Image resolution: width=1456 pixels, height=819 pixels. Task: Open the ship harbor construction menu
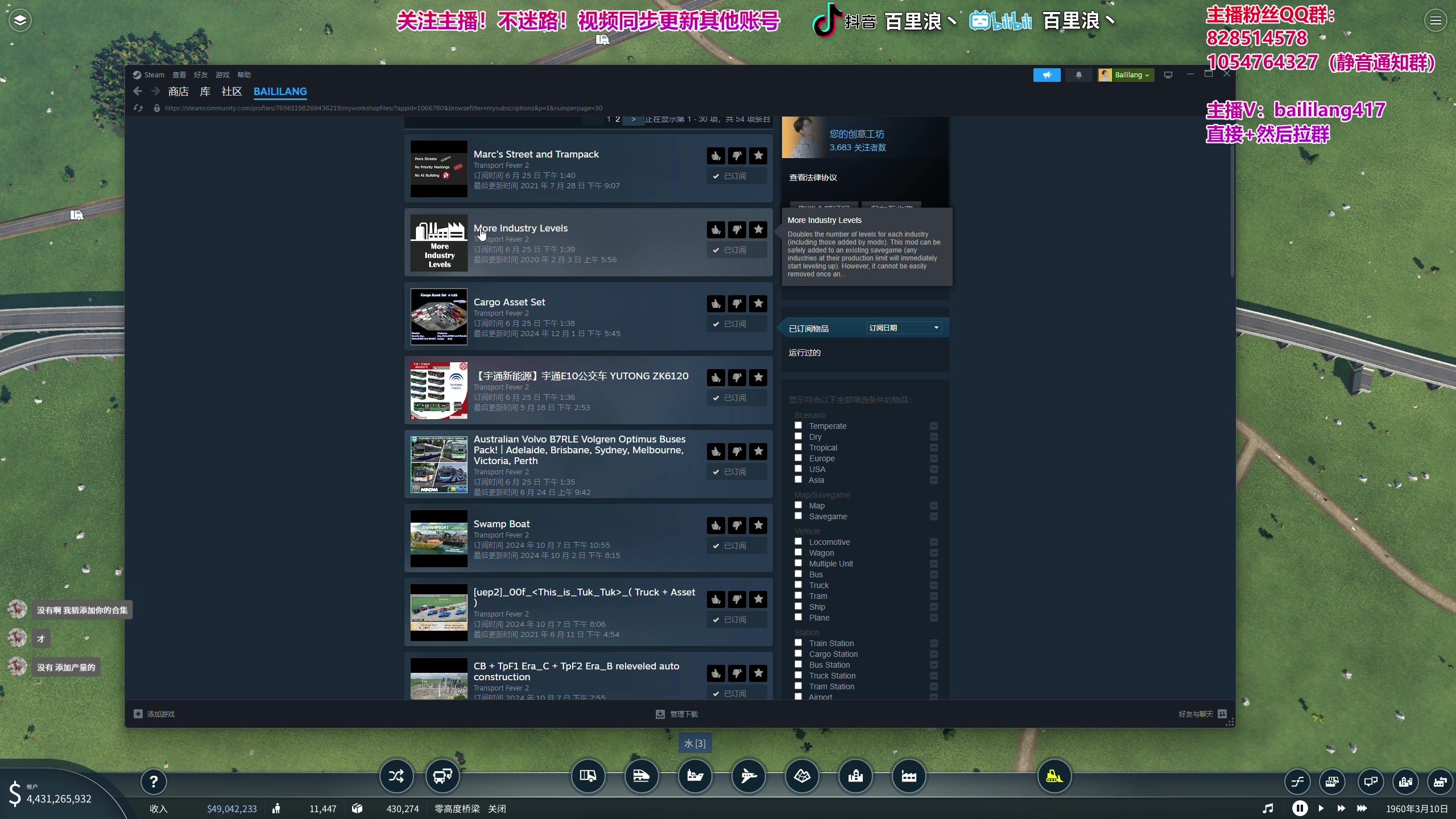click(x=695, y=776)
